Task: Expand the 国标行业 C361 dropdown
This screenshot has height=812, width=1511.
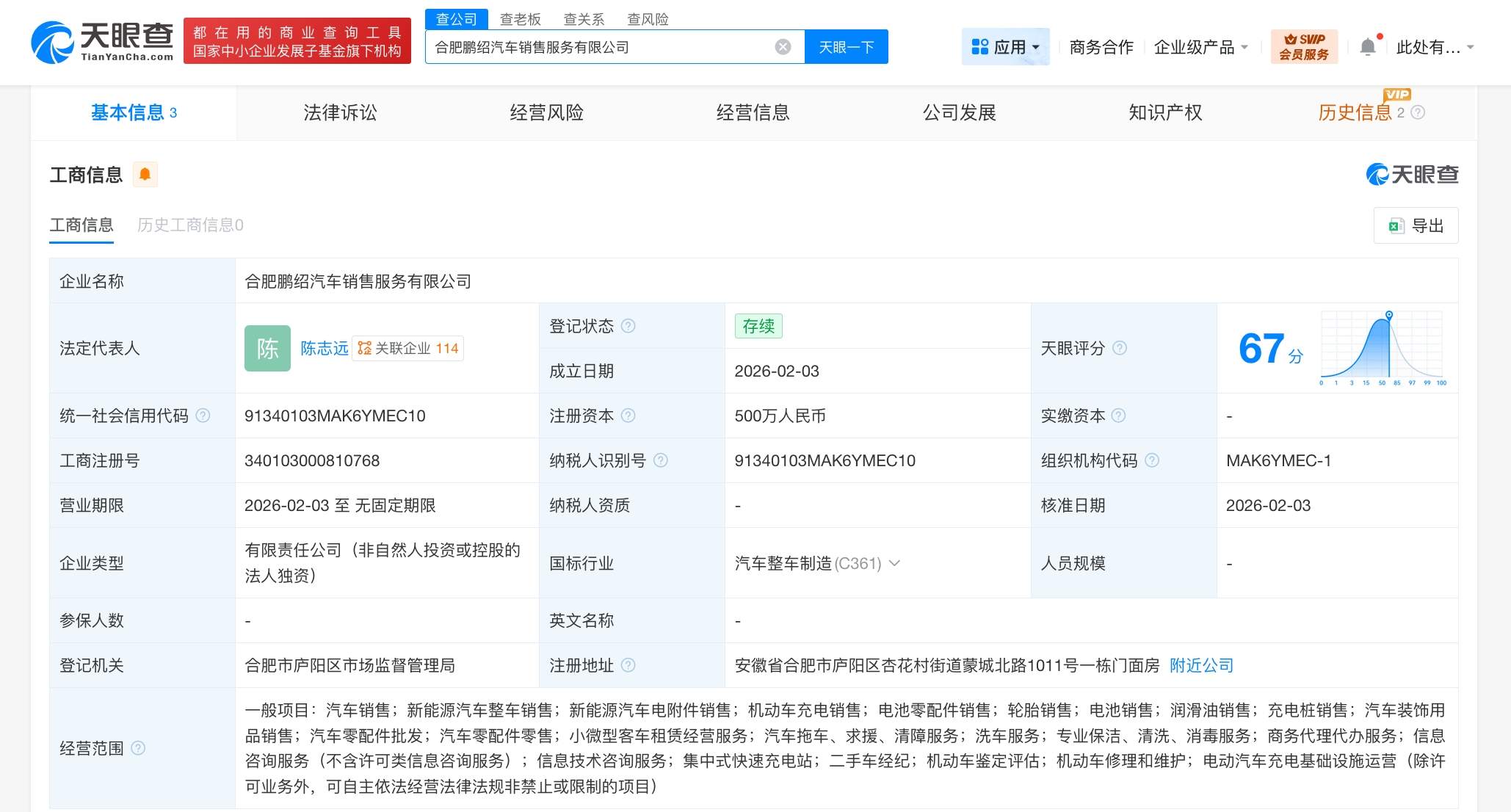Action: pyautogui.click(x=894, y=564)
